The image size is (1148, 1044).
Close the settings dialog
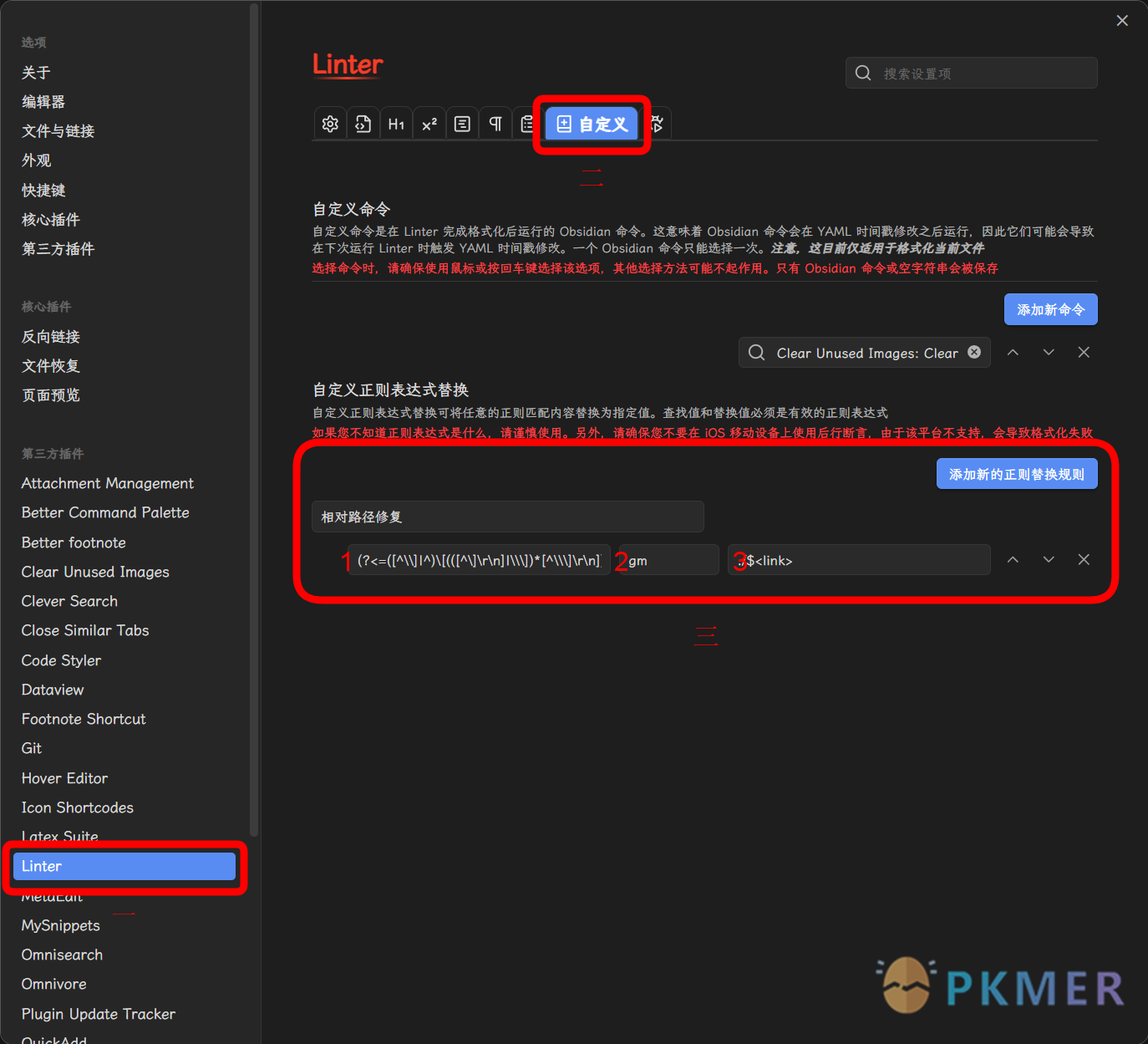[1122, 20]
